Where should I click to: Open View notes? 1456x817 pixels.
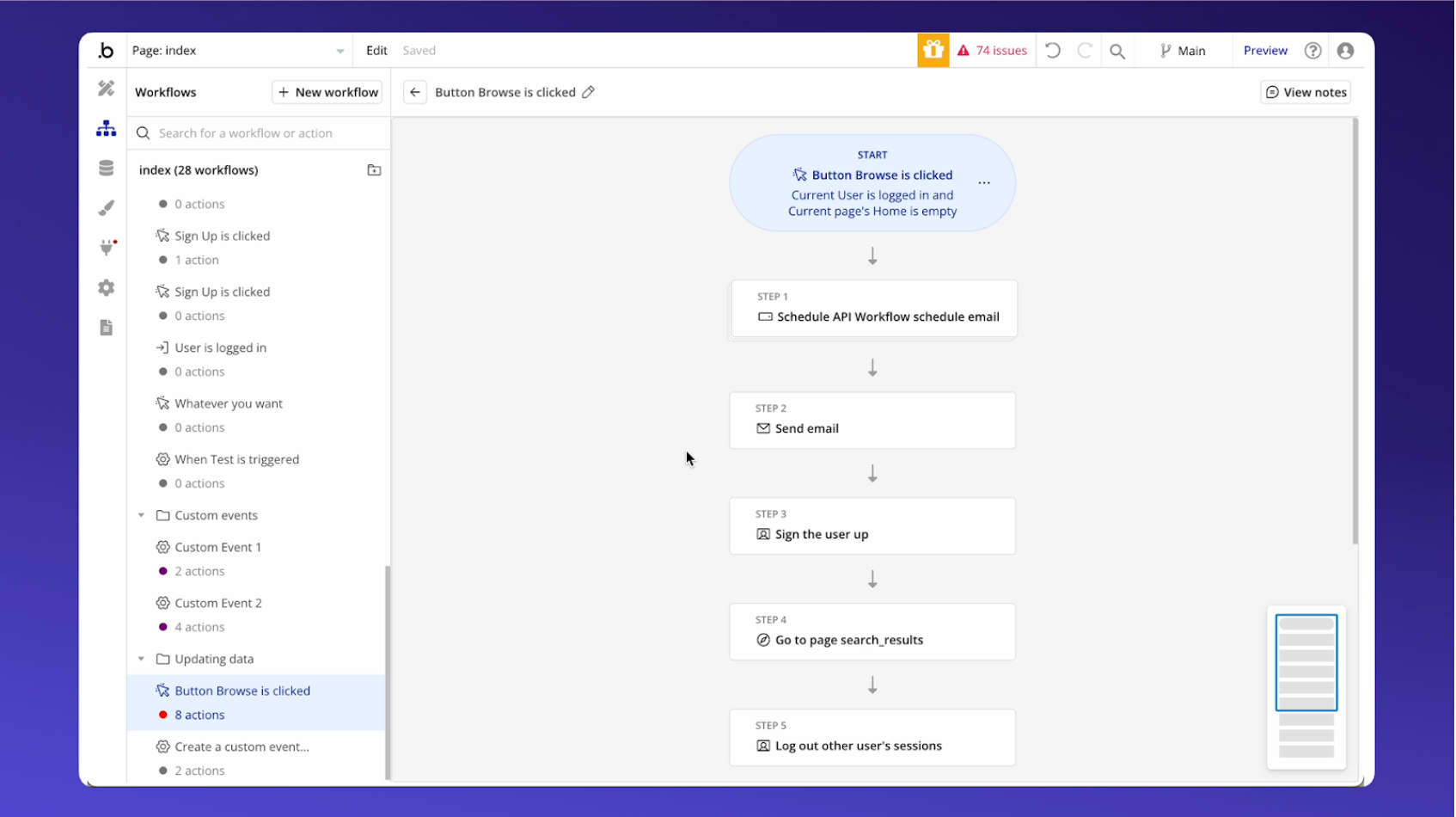click(1306, 92)
